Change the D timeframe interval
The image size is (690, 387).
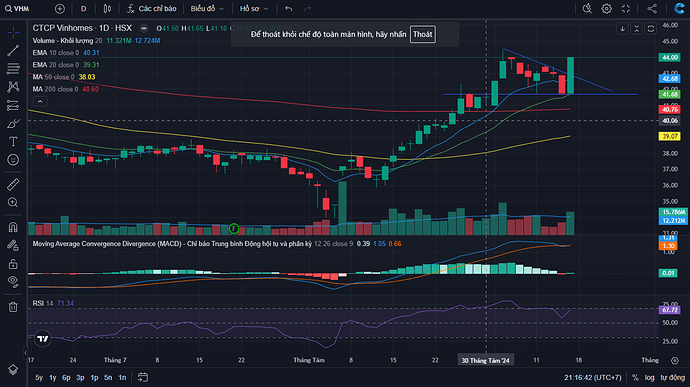click(83, 9)
